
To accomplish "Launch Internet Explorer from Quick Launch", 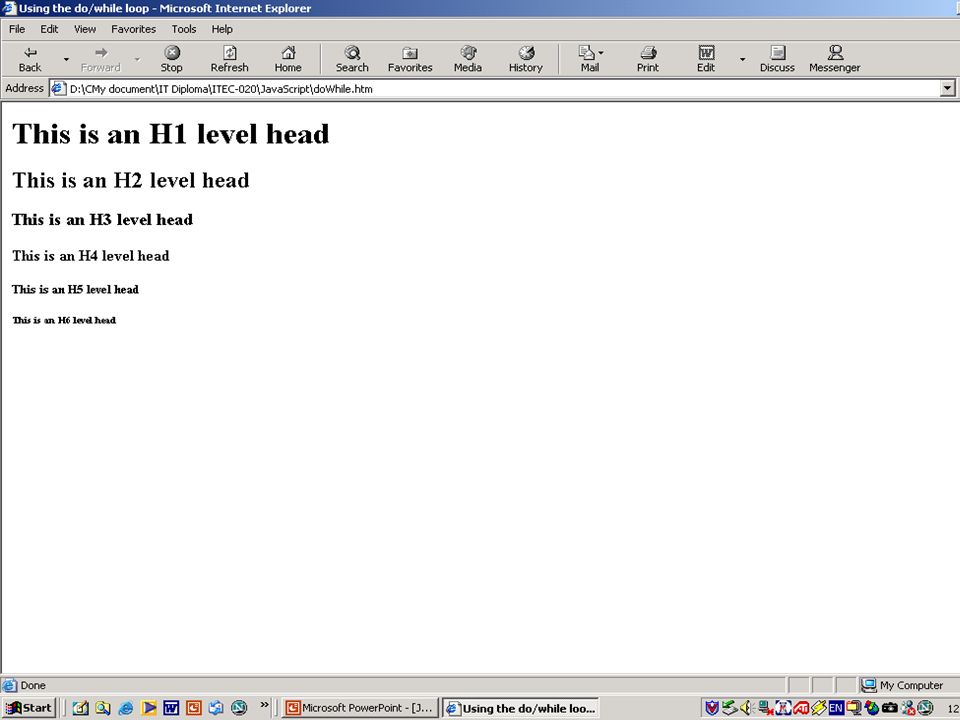I will pos(126,708).
